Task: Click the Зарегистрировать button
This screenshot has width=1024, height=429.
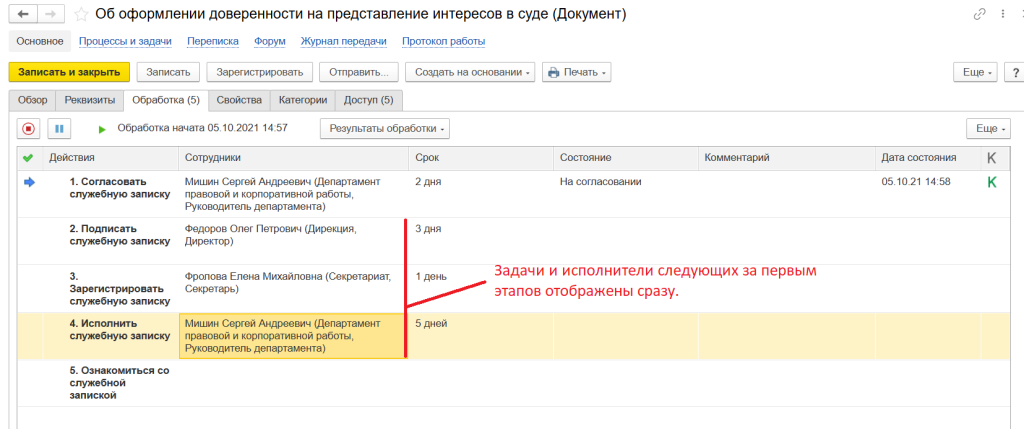Action: [x=259, y=73]
